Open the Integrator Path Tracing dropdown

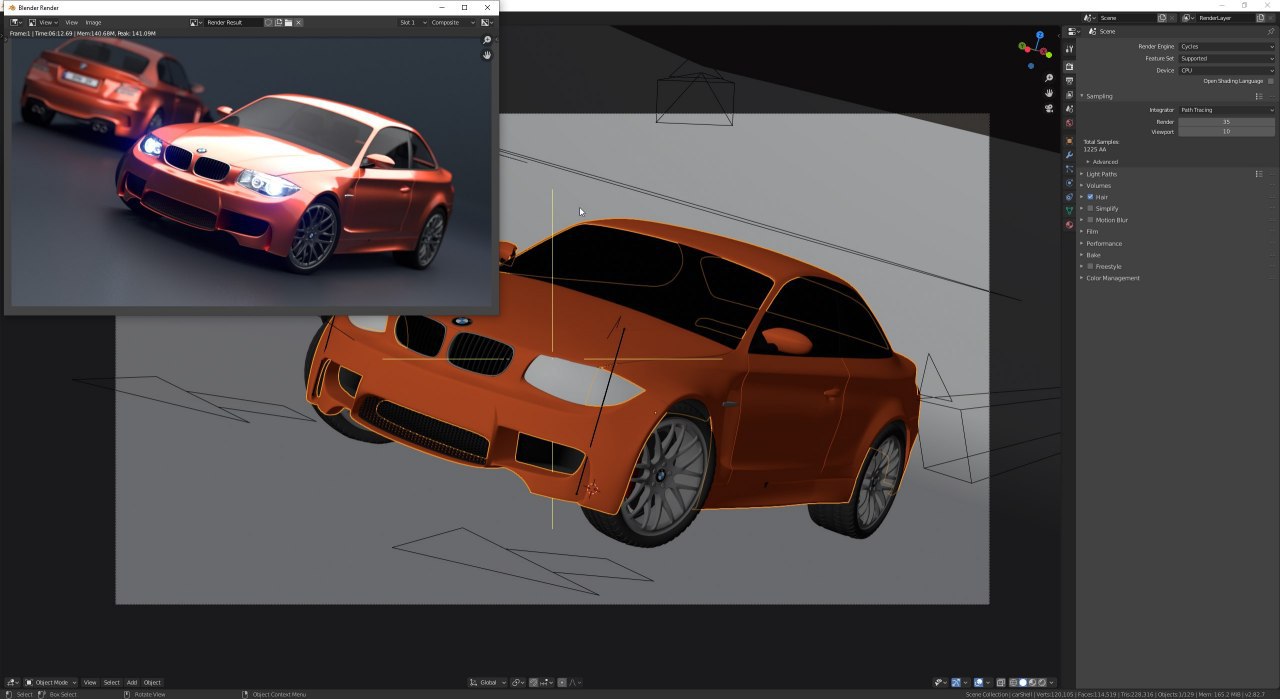click(x=1226, y=110)
